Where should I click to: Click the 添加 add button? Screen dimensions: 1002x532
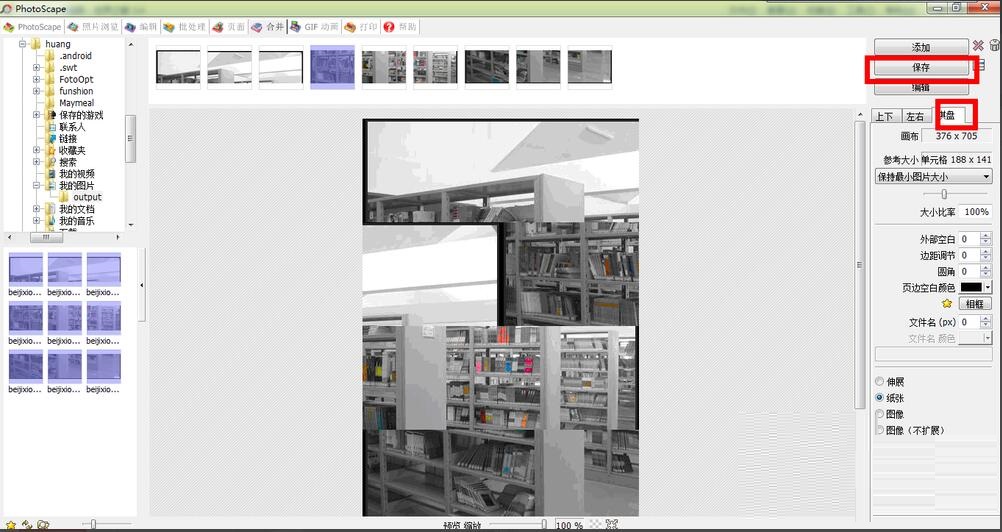coord(921,47)
